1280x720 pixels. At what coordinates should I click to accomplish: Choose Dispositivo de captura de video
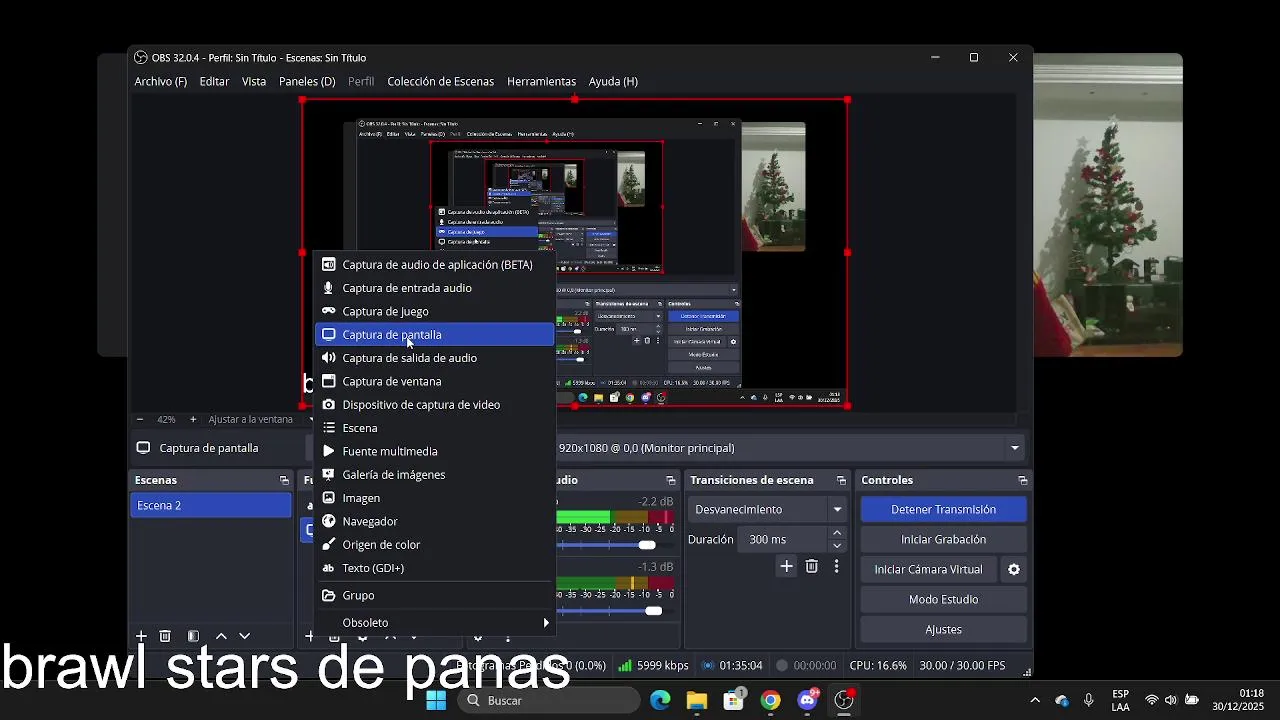(x=434, y=405)
